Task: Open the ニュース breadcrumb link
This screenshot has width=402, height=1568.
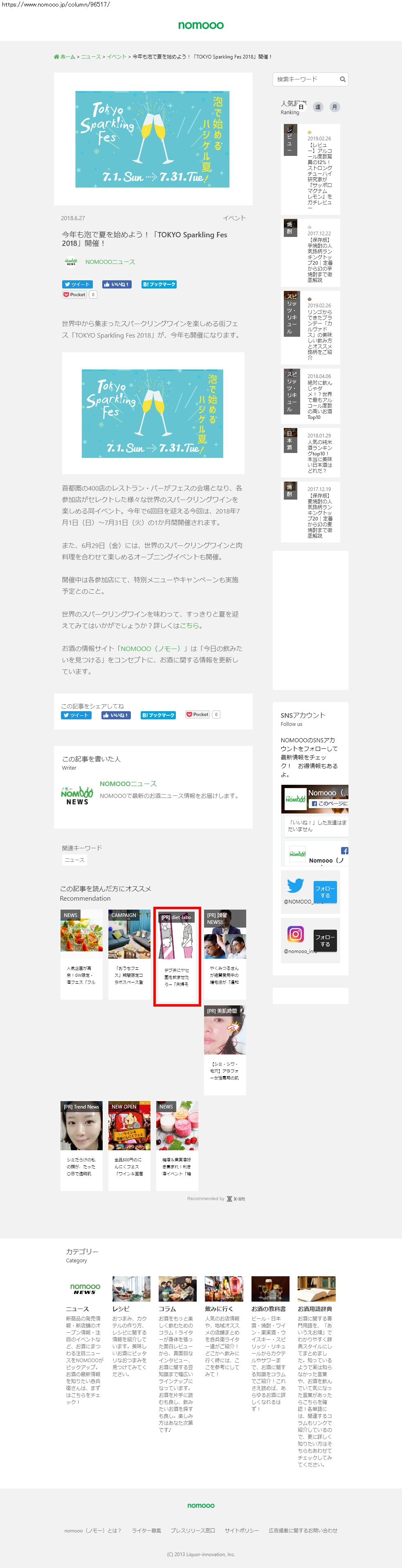Action: pyautogui.click(x=91, y=56)
